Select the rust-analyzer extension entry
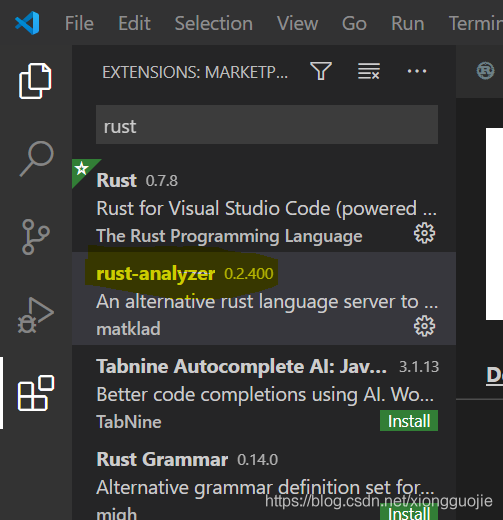The image size is (503, 520). click(264, 298)
